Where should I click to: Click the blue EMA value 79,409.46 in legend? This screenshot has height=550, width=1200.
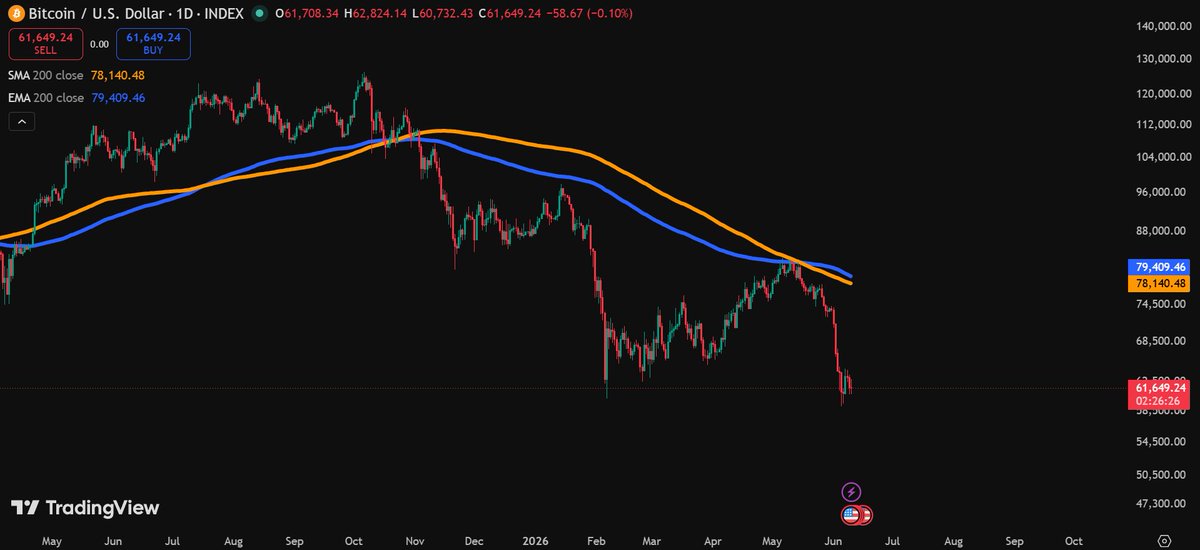coord(118,98)
